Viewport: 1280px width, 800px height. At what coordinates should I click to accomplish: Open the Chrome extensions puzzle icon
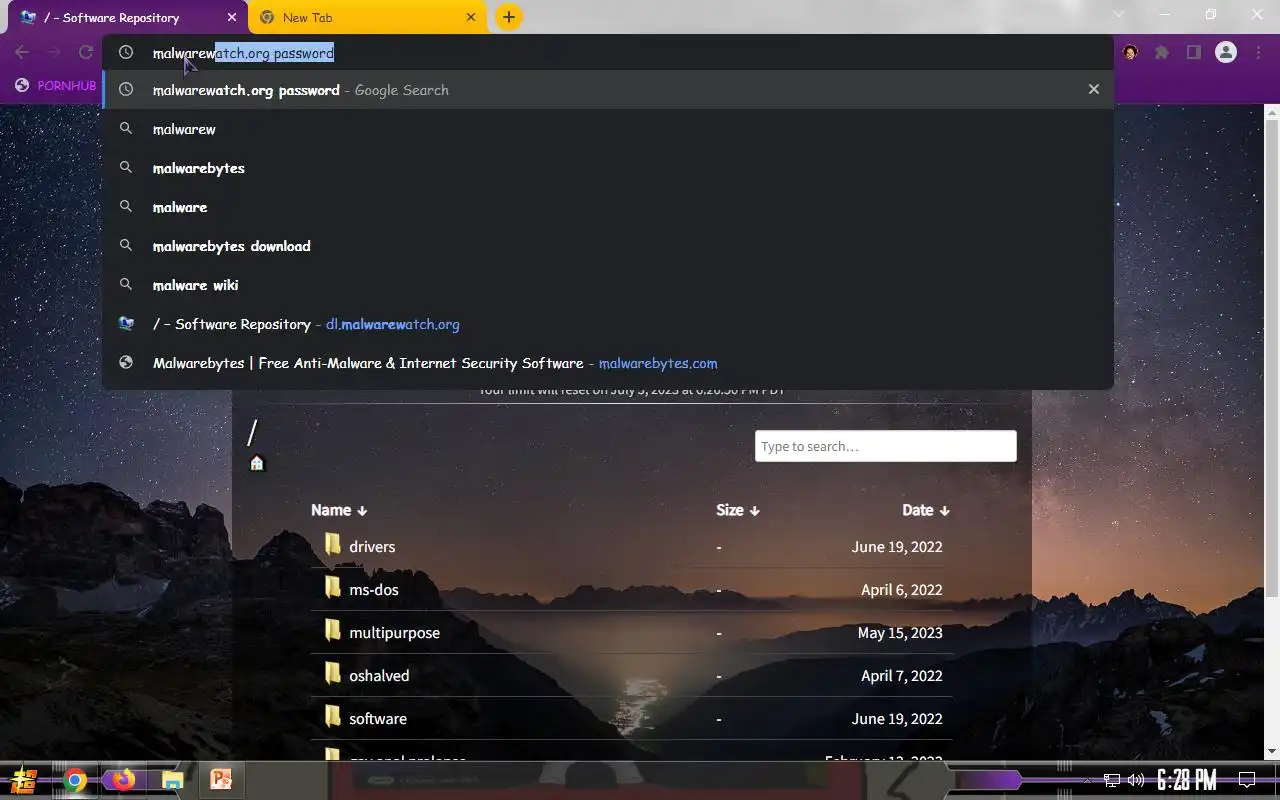[x=1162, y=53]
